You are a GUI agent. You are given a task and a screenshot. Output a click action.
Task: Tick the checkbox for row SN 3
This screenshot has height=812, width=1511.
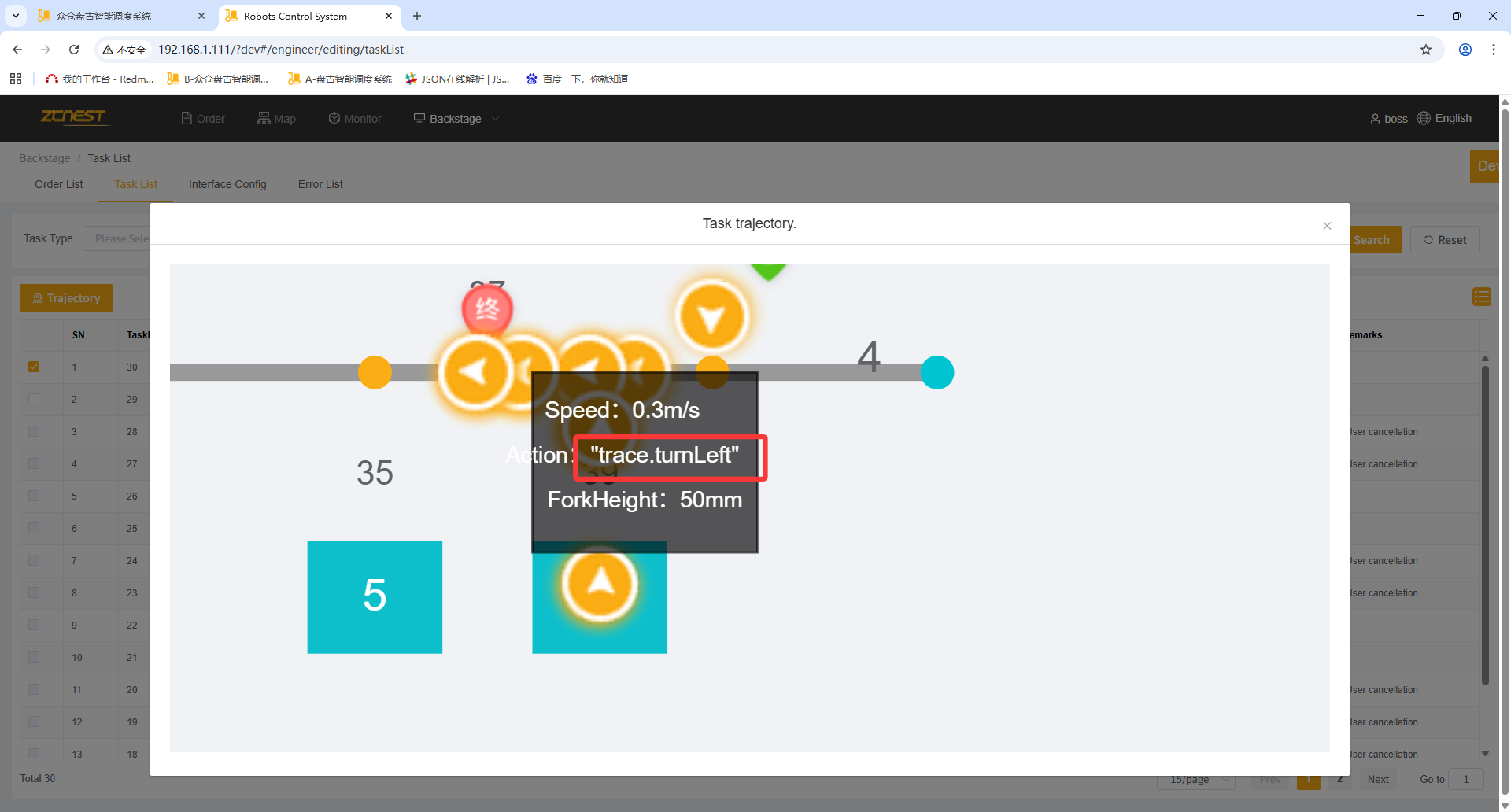point(34,431)
